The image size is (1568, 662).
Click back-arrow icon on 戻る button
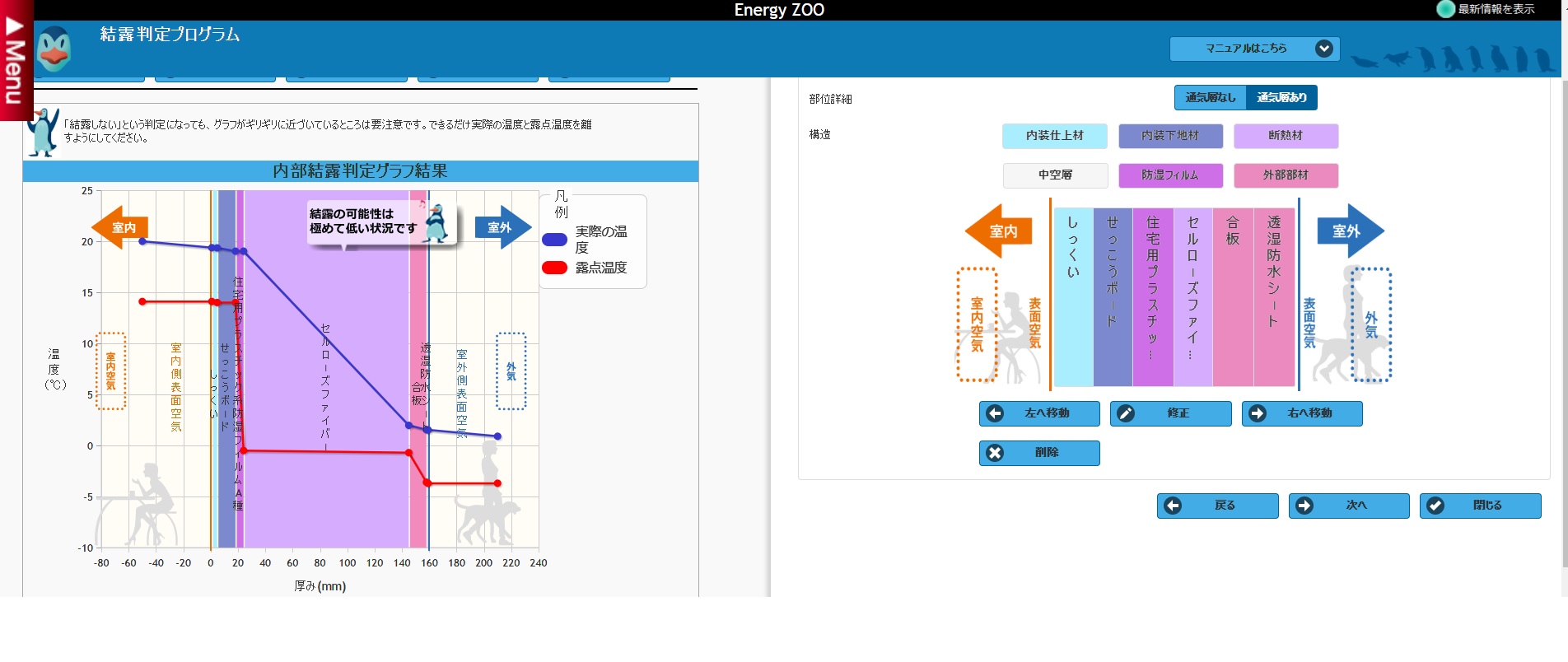(x=1173, y=506)
